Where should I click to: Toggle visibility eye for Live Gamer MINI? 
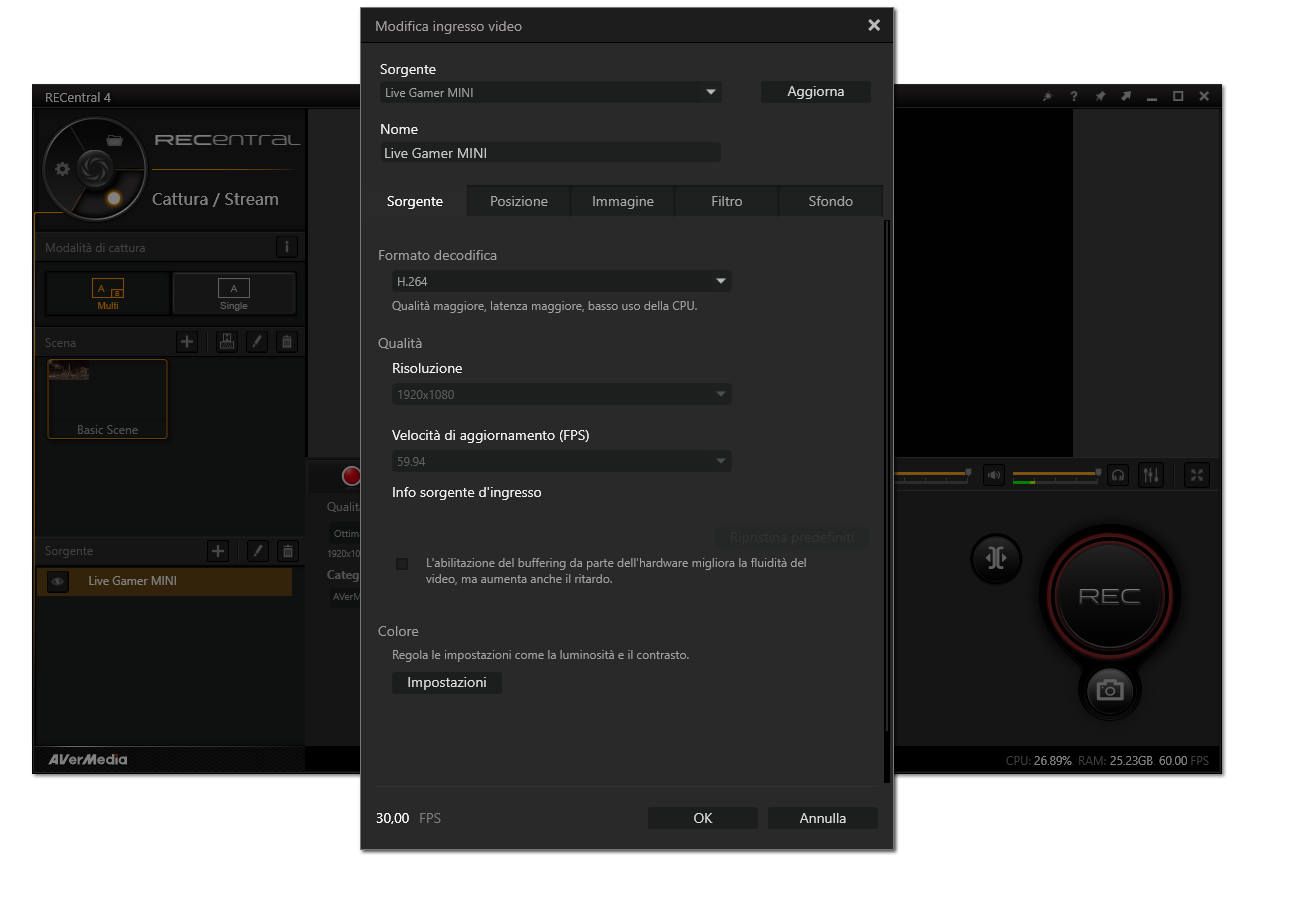click(58, 581)
